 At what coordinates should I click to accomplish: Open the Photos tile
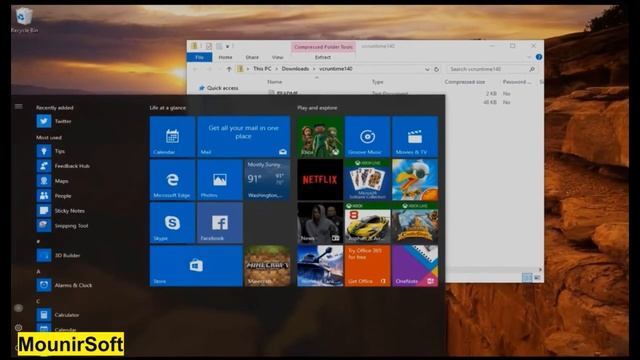click(220, 180)
